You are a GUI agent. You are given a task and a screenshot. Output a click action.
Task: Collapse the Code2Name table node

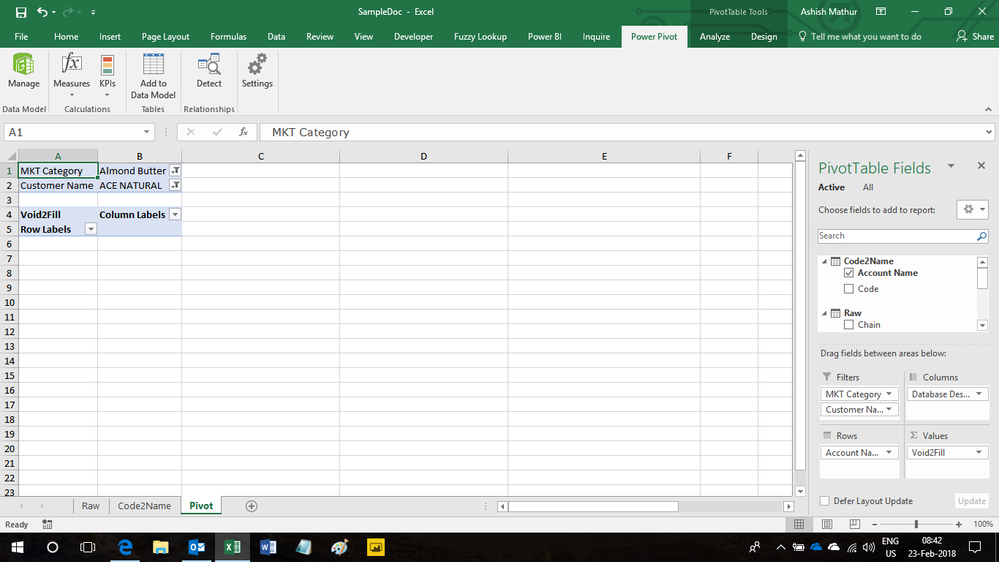pos(824,261)
